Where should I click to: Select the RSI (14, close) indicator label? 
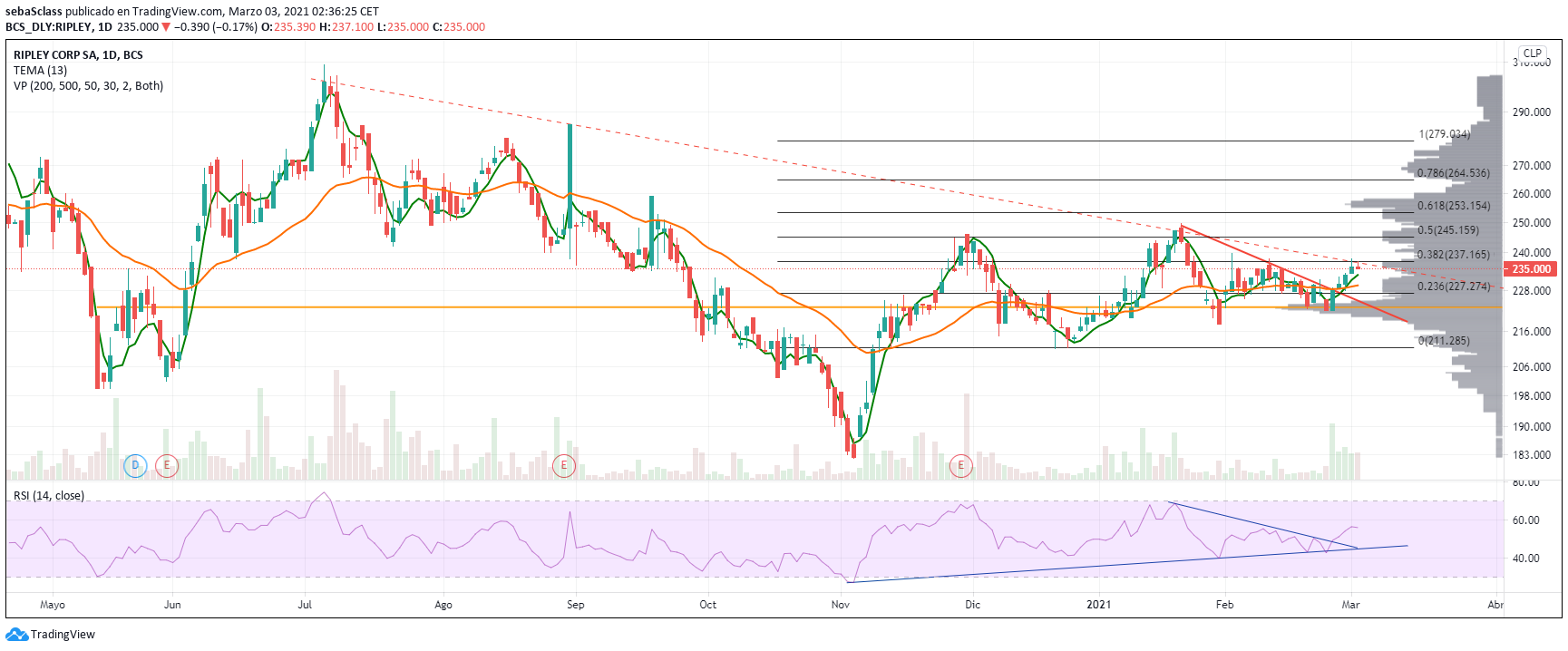click(48, 496)
